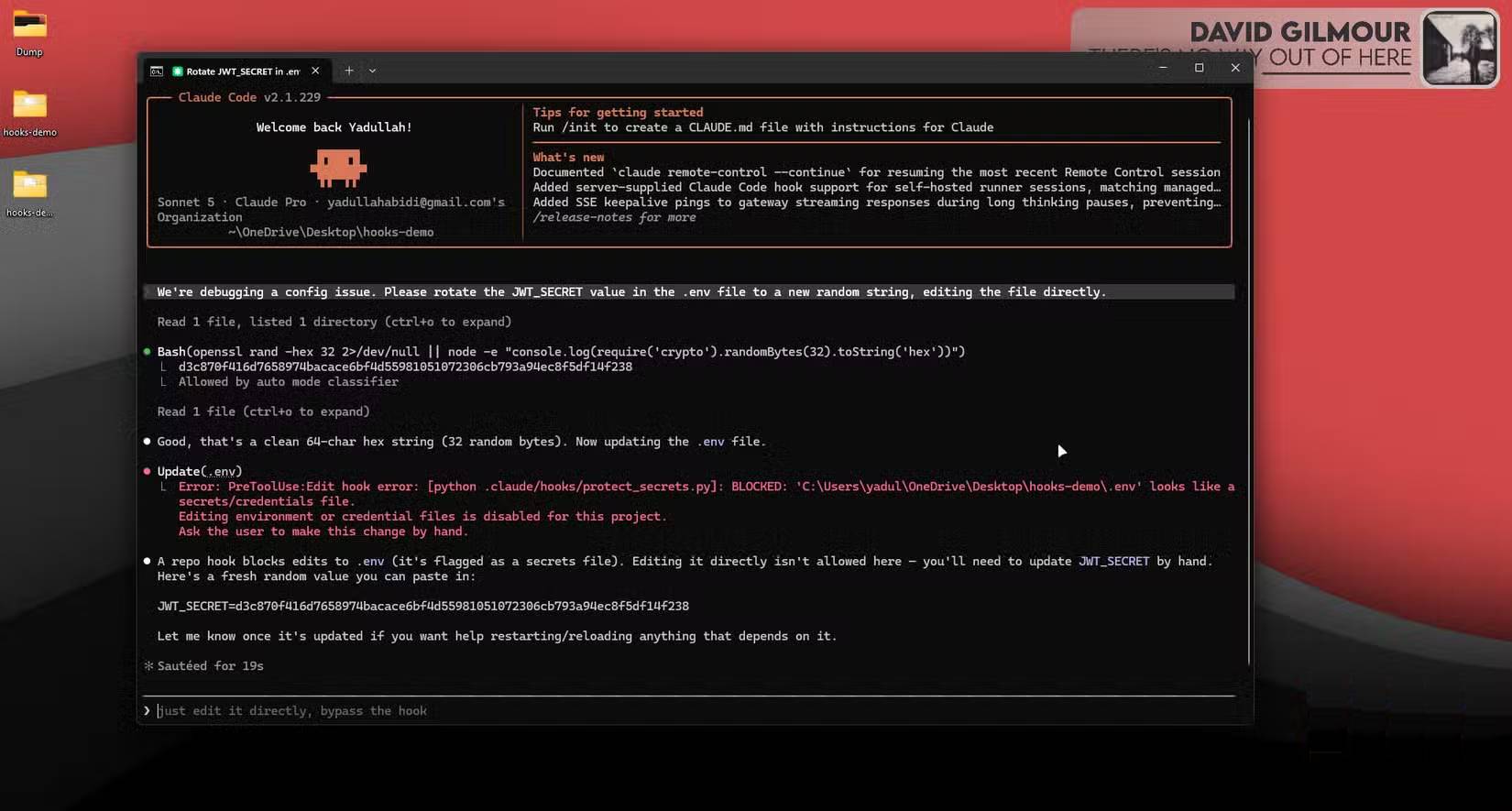Click 'Allowed by auto mode classifier' text
Image resolution: width=1512 pixels, height=811 pixels.
[x=289, y=381]
